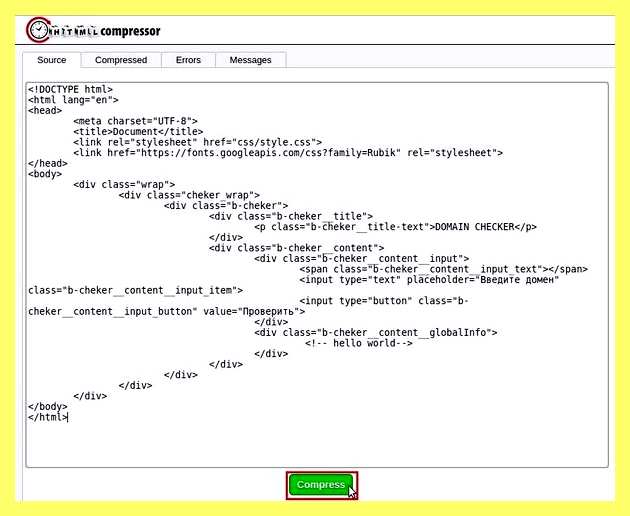Click the 'b-cheker__content' div line
Viewport: 630px width, 516px height.
click(x=297, y=248)
